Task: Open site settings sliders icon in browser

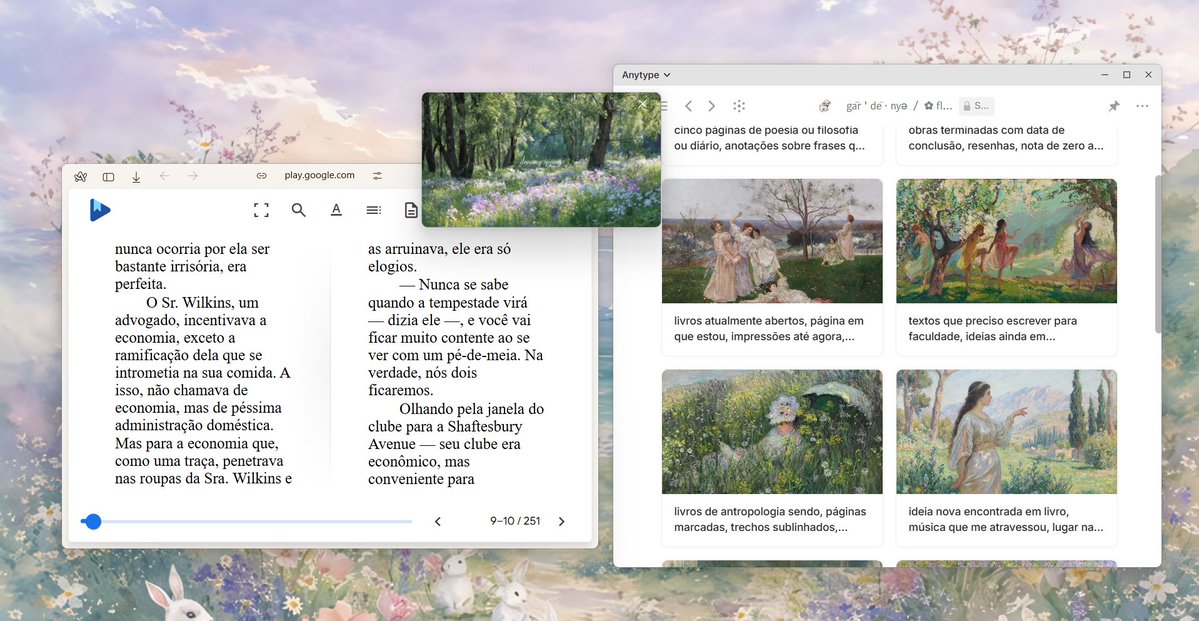Action: (x=377, y=176)
